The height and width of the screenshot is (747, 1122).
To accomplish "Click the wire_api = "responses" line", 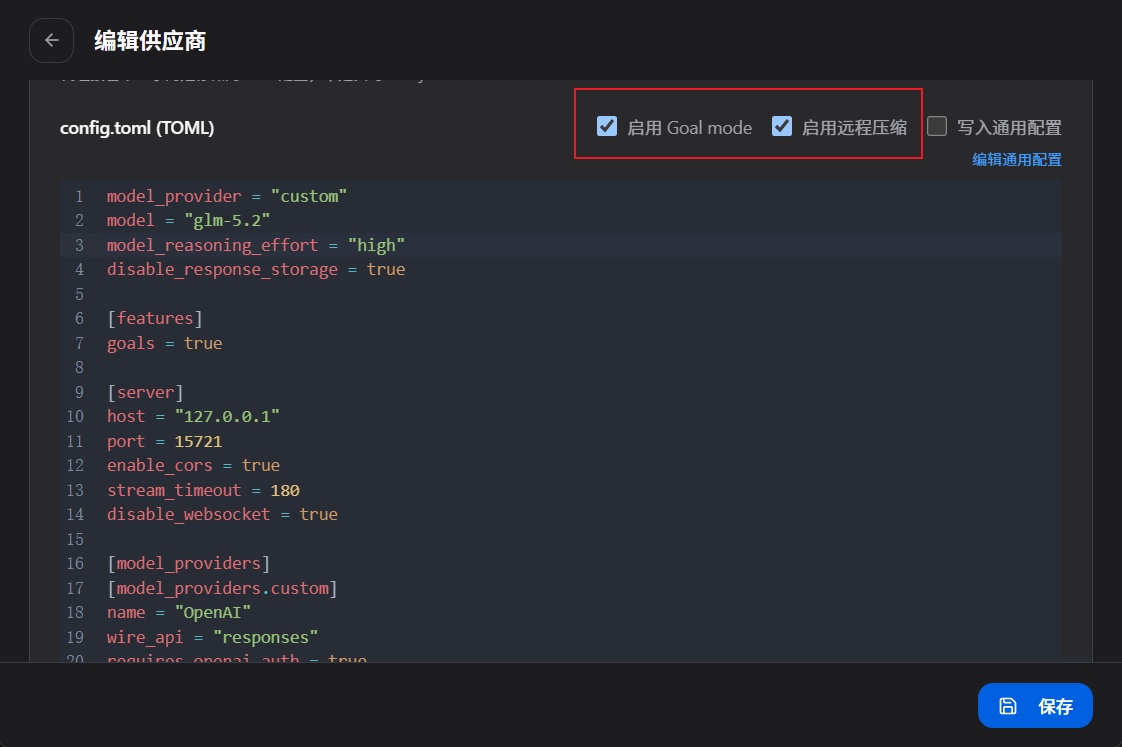I will (213, 637).
